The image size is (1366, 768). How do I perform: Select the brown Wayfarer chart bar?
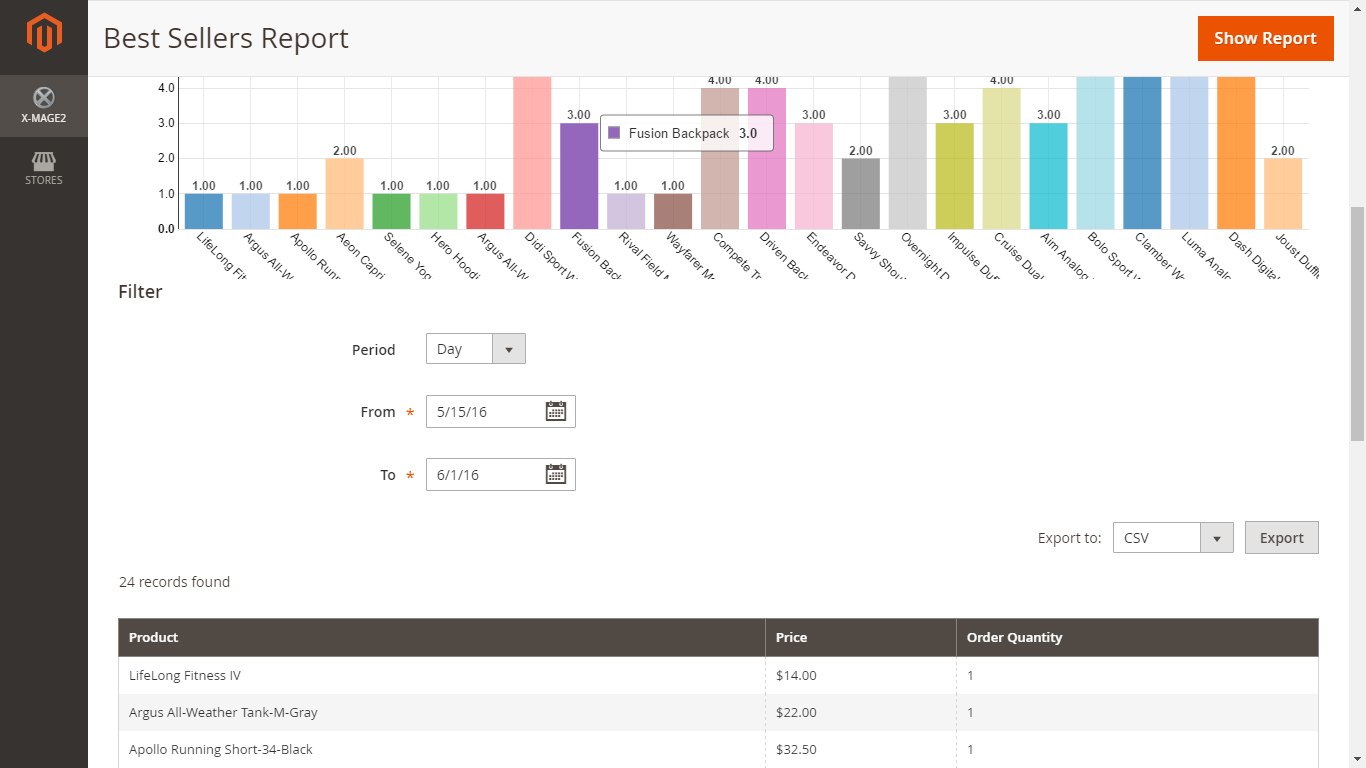[x=673, y=211]
